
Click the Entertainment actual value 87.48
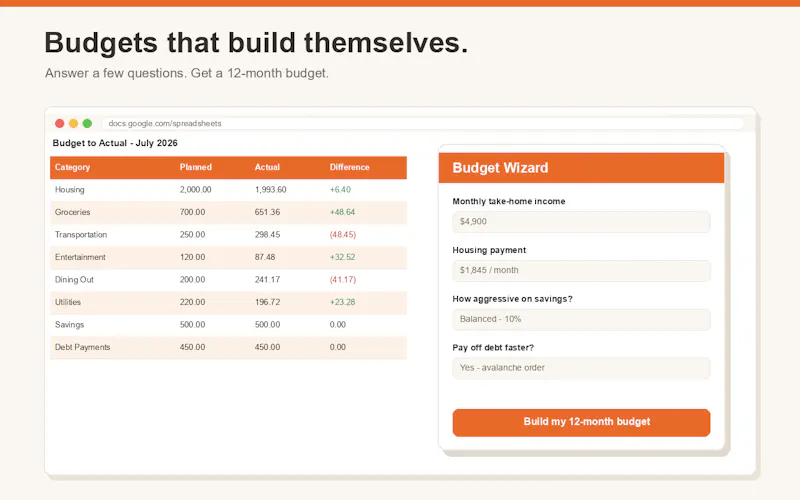click(x=265, y=257)
